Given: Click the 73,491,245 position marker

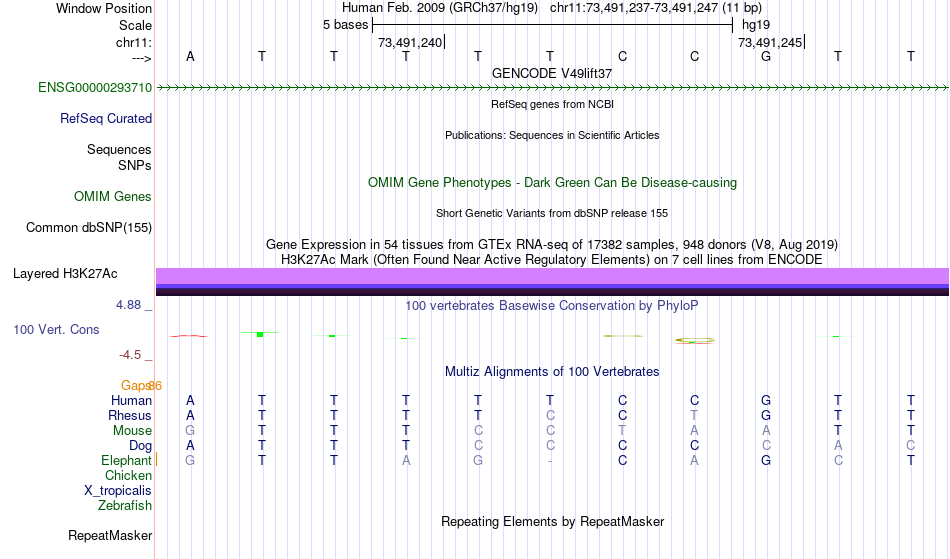Looking at the screenshot, I should (x=770, y=43).
